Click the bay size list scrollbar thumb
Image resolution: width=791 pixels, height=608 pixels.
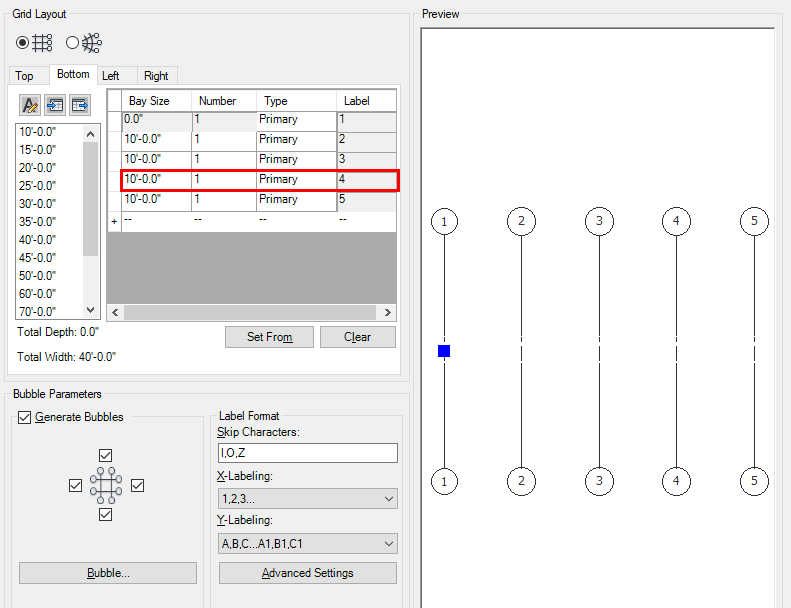pyautogui.click(x=90, y=199)
